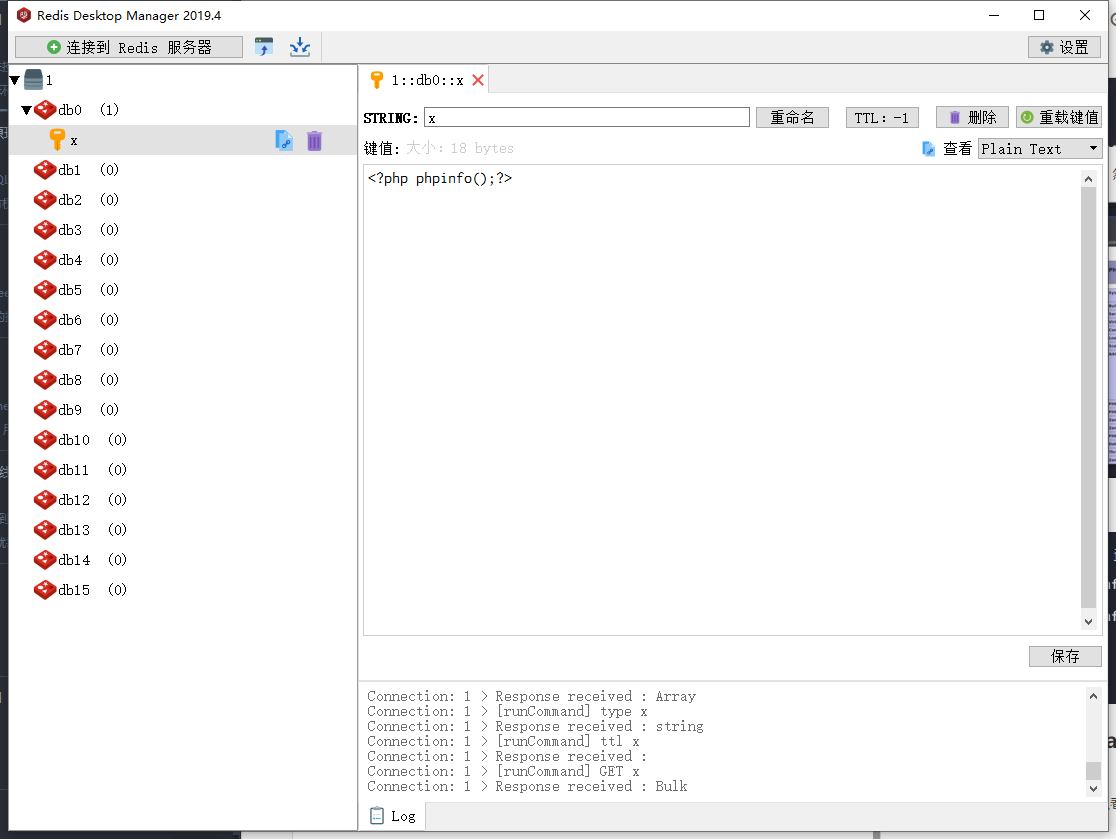The height and width of the screenshot is (839, 1116).
Task: Click the TTL: -1 button
Action: coord(882,117)
